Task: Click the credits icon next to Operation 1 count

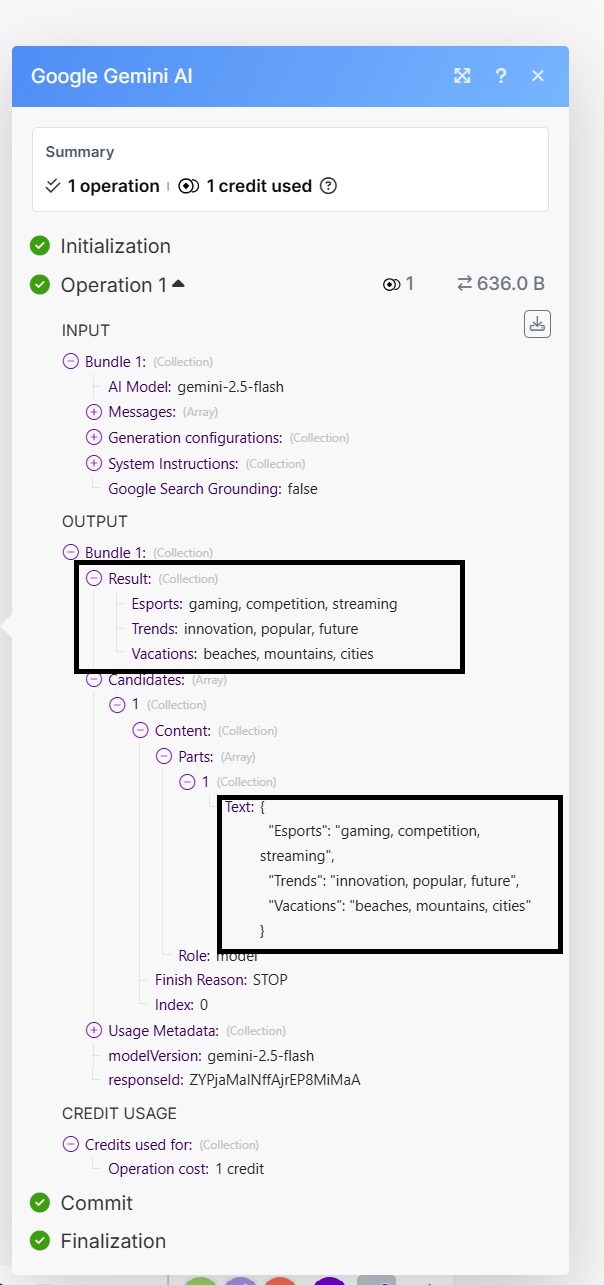Action: (392, 285)
